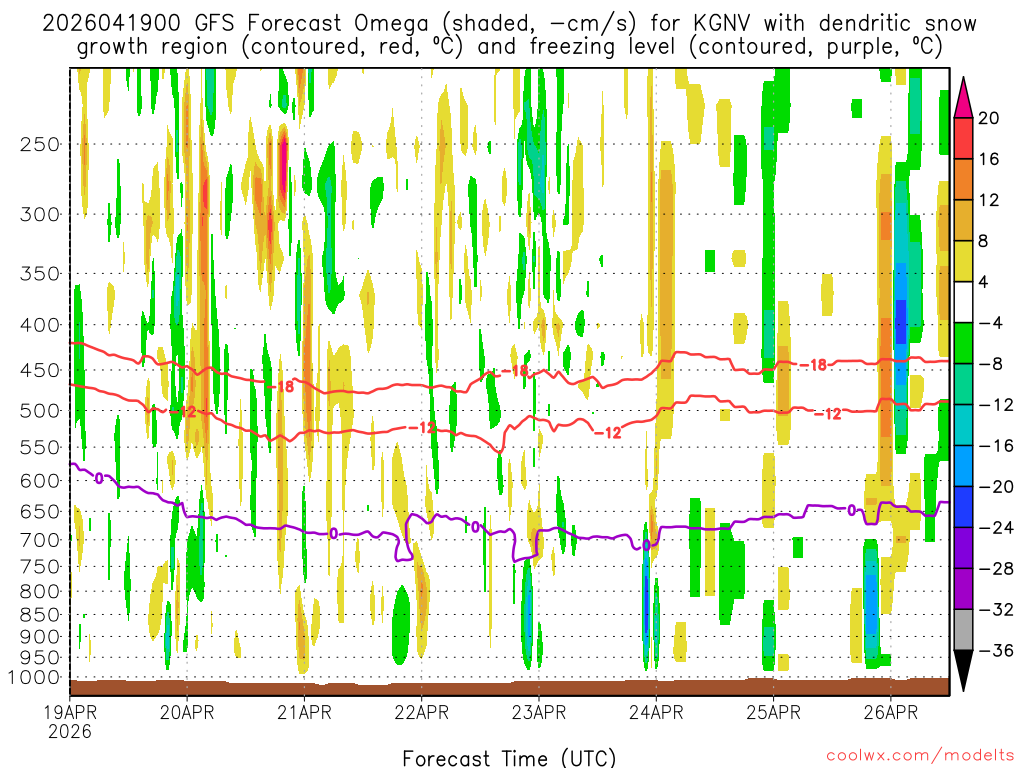Click the yellow 4–8 color bar segment
The width and height of the screenshot is (1024, 768).
pyautogui.click(x=963, y=261)
